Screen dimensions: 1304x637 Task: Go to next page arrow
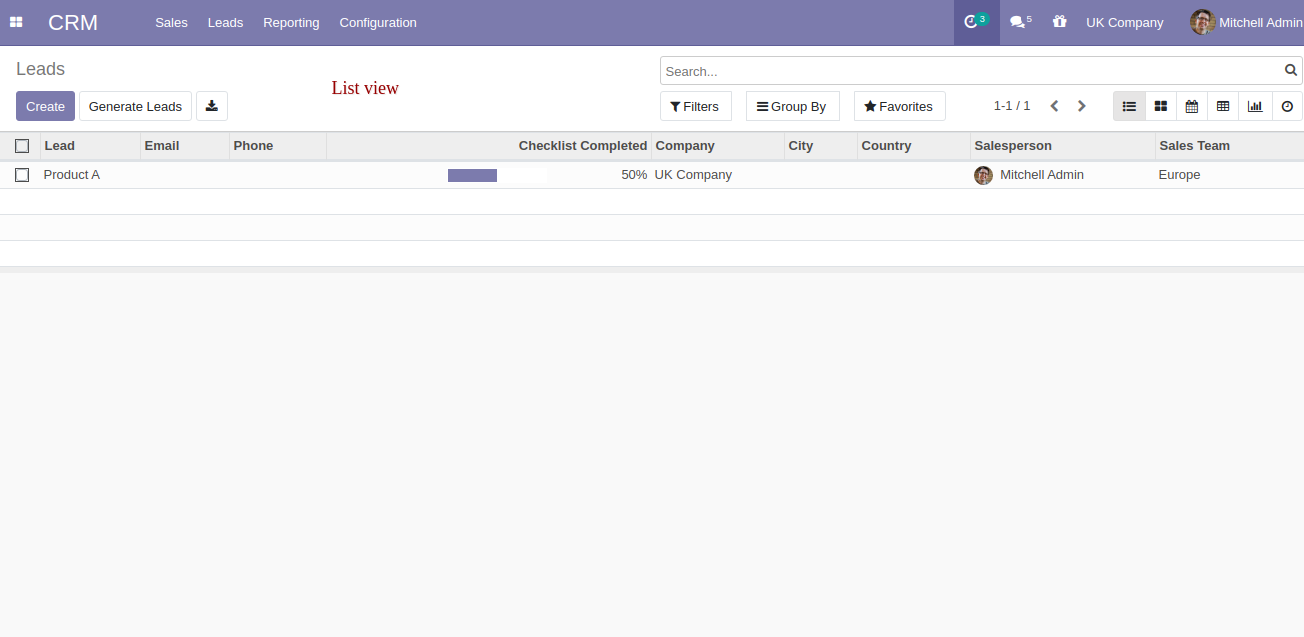(x=1081, y=106)
